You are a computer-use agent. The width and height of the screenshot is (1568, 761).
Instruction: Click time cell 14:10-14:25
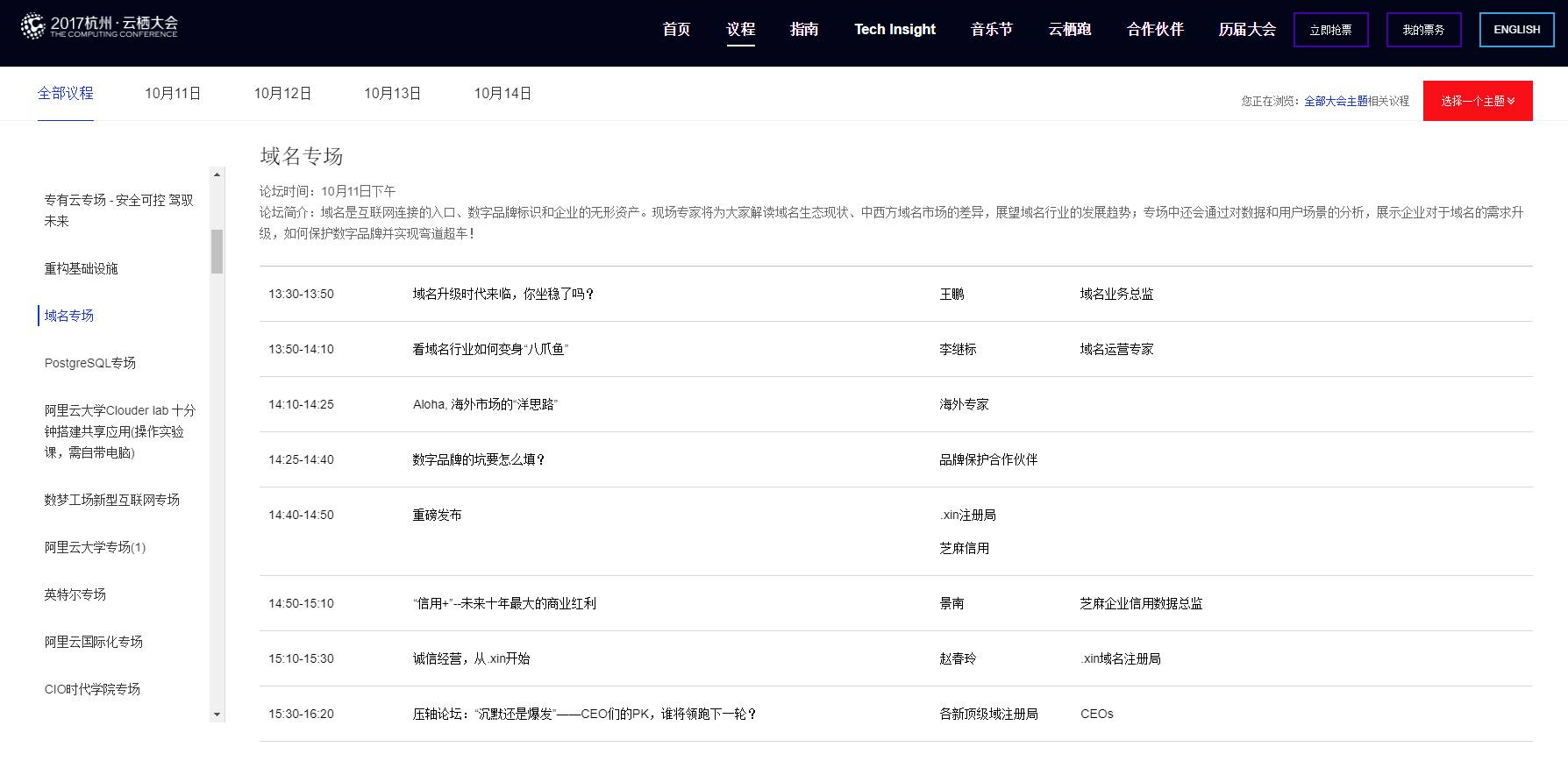pos(302,404)
